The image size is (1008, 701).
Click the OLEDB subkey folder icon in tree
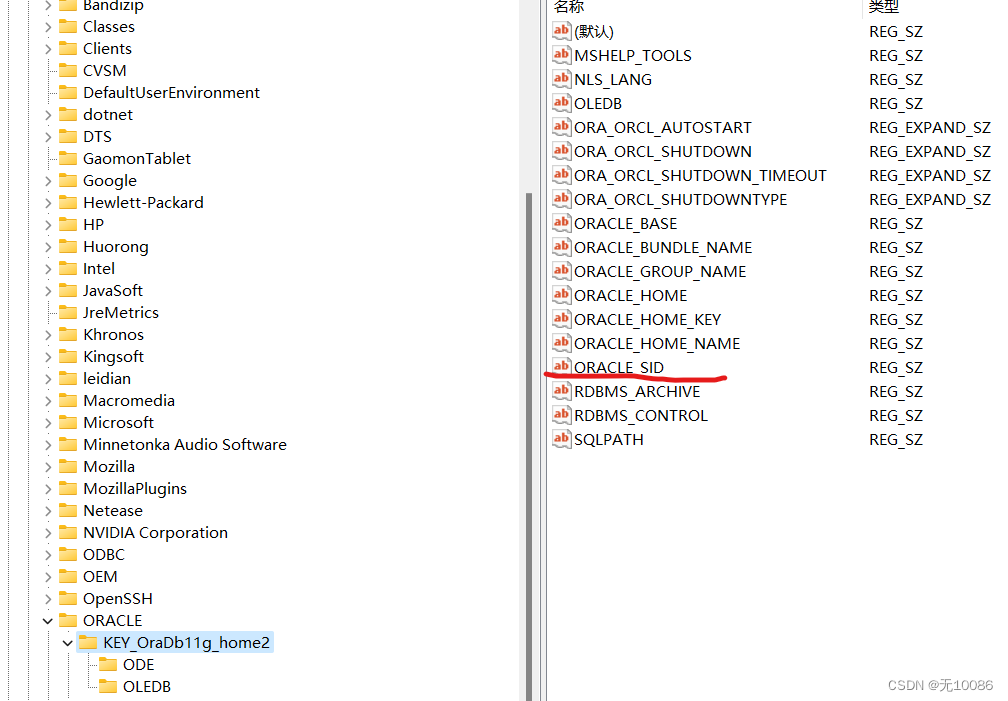tap(107, 686)
